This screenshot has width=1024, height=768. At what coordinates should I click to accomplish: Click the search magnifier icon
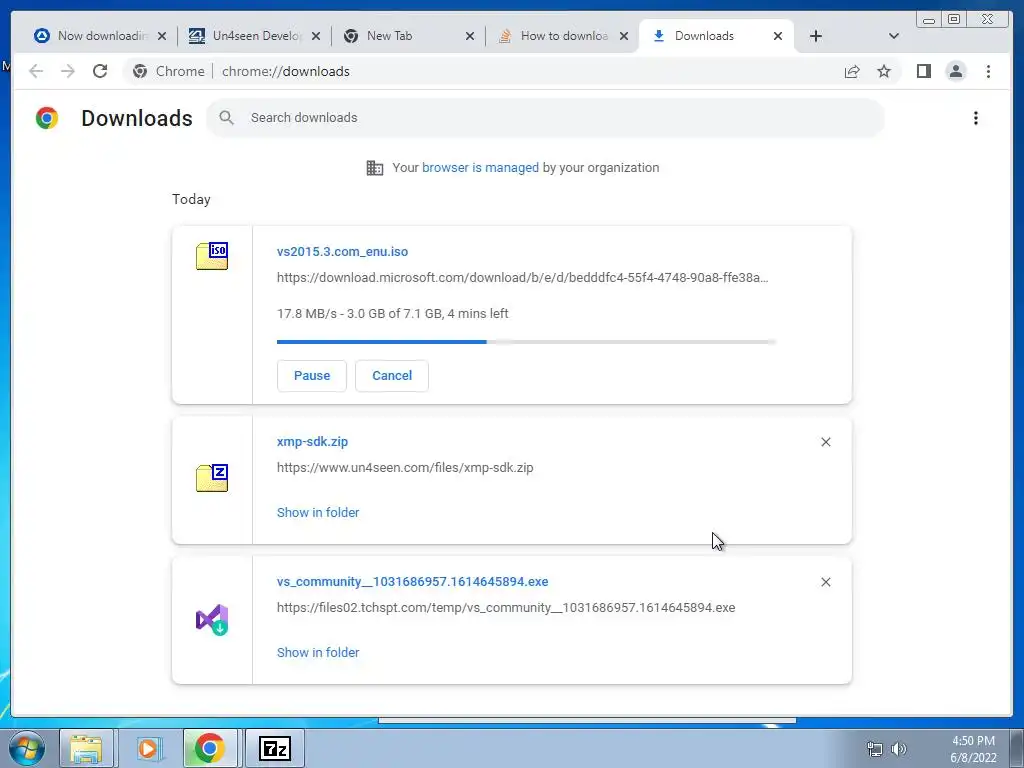(227, 118)
